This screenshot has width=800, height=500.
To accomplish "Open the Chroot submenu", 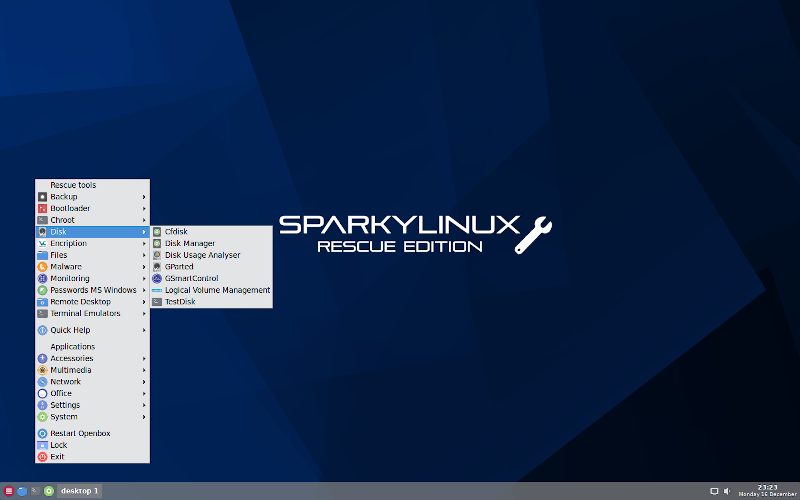I will pyautogui.click(x=92, y=220).
